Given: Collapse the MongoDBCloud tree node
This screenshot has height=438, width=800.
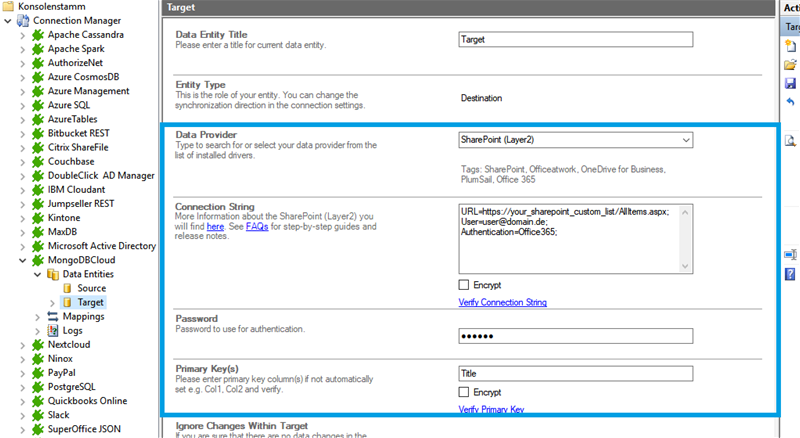Looking at the screenshot, I should 23,260.
